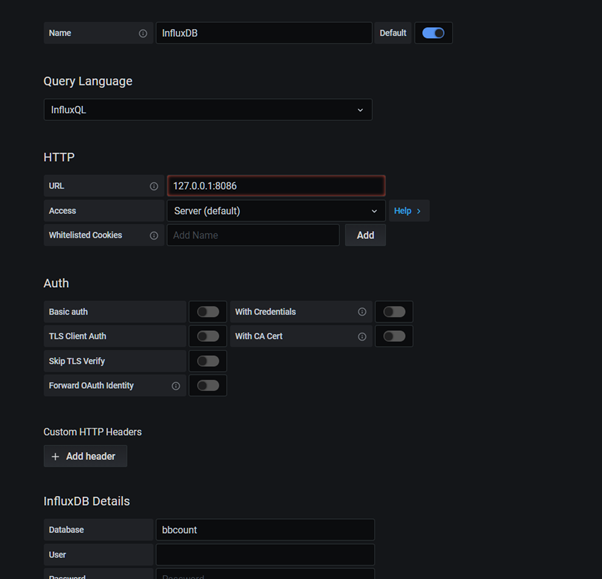
Task: Enable TLS Client Auth switch
Action: point(208,336)
